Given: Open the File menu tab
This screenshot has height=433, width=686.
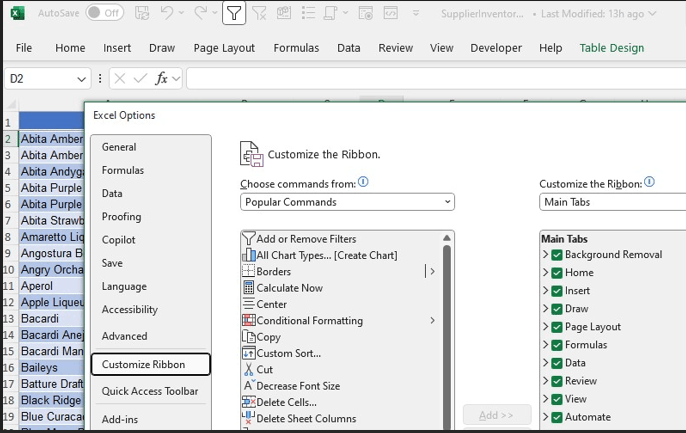Looking at the screenshot, I should coord(24,48).
